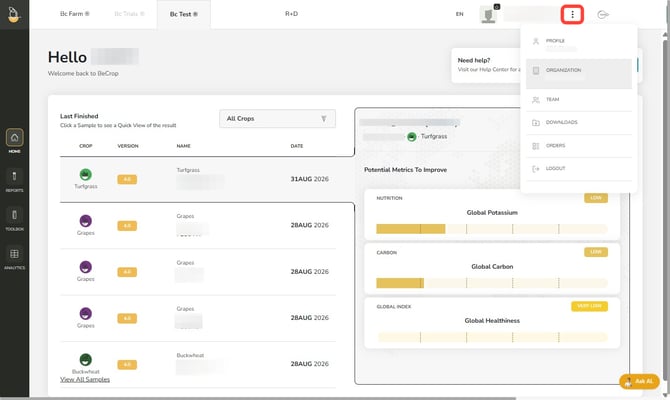
Task: Open the Home sidebar icon
Action: (x=15, y=138)
